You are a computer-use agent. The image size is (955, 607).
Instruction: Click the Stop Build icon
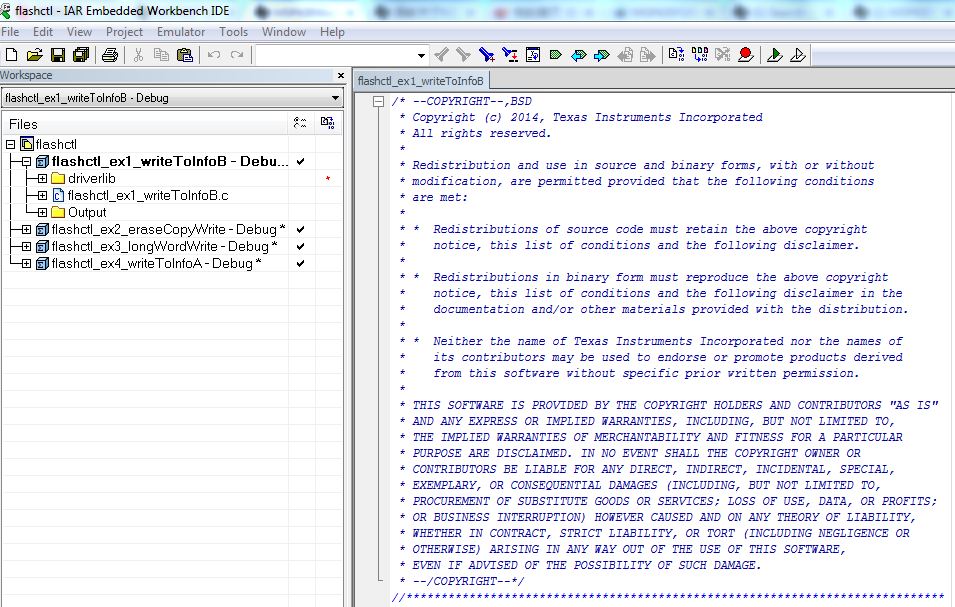(723, 55)
